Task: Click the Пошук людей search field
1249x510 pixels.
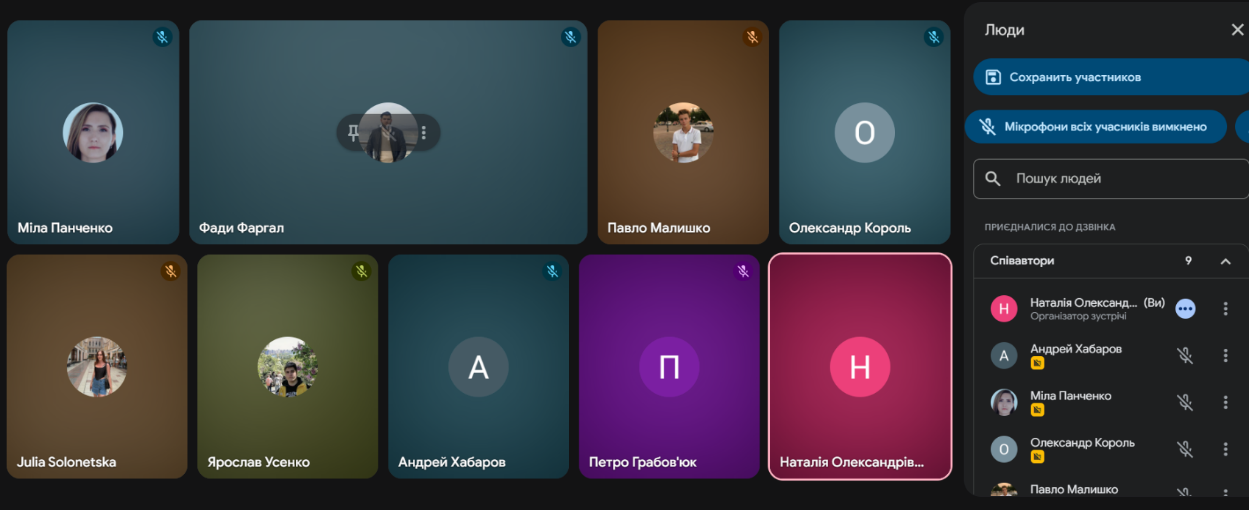Action: tap(1111, 179)
